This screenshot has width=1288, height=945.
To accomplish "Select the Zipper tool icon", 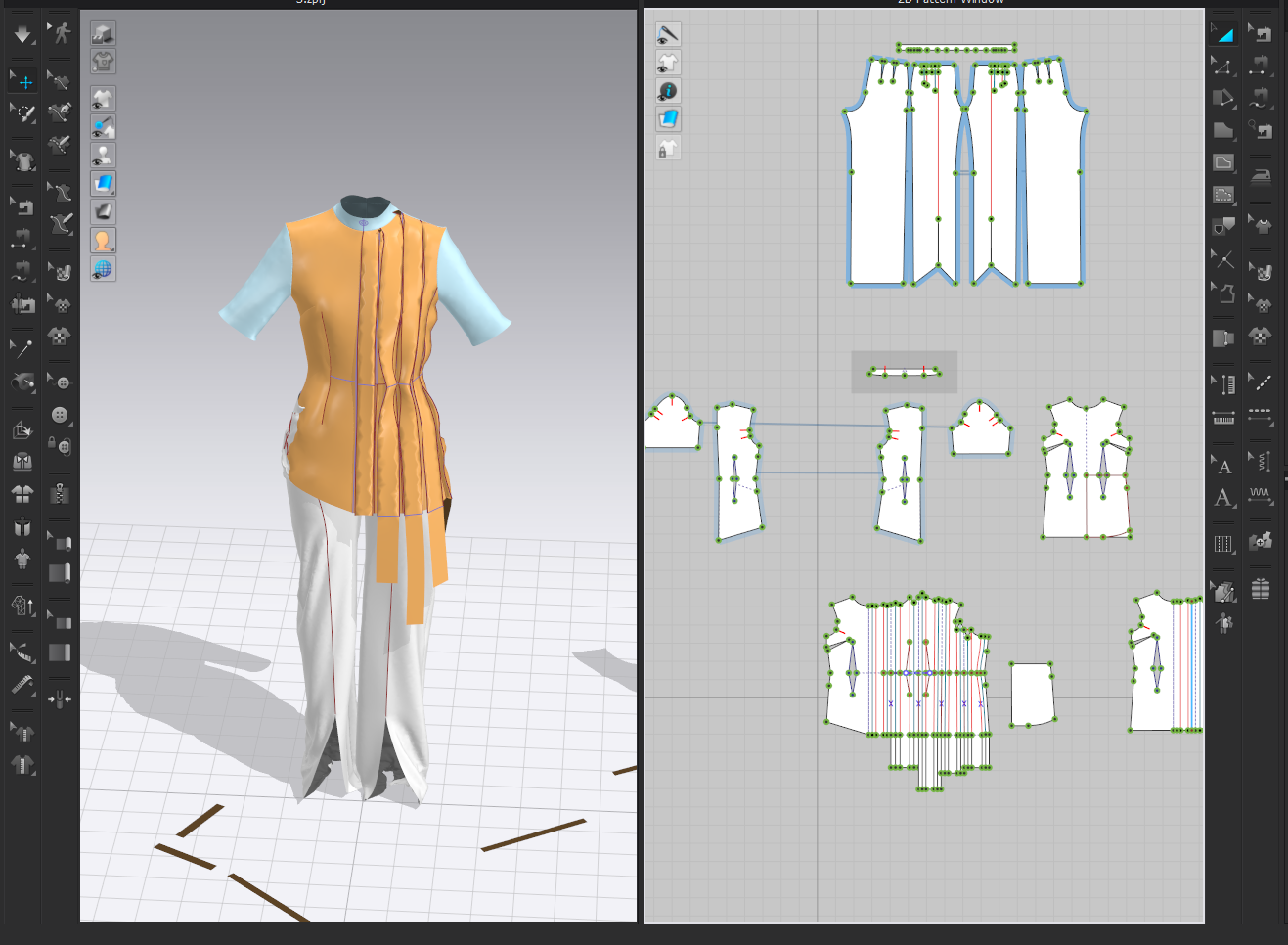I will pyautogui.click(x=60, y=493).
